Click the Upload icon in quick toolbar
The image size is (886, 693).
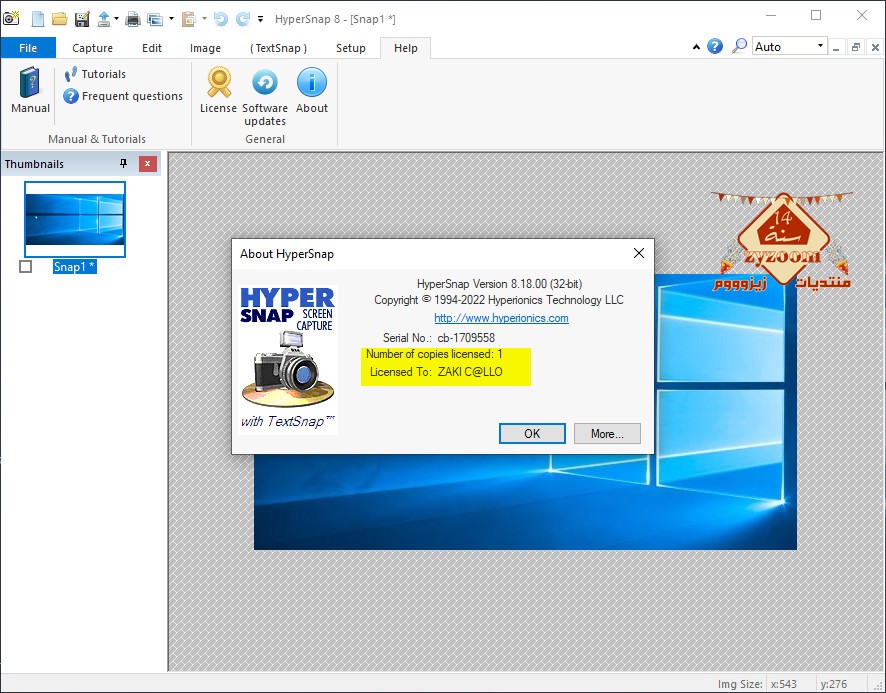pyautogui.click(x=104, y=19)
